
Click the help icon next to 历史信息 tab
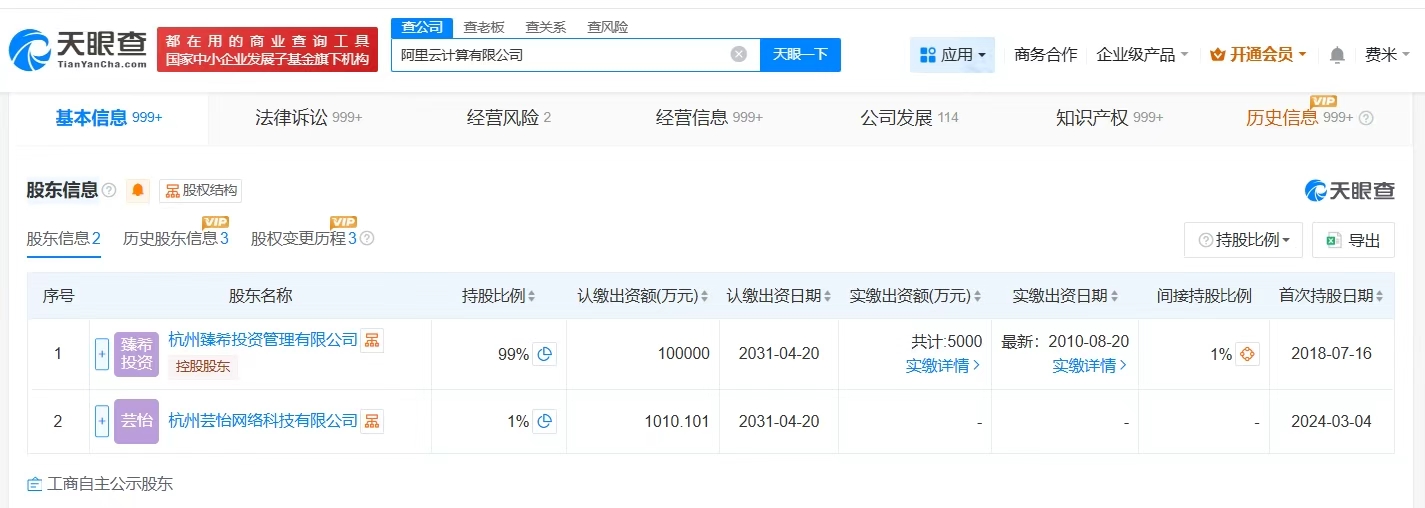pyautogui.click(x=1366, y=118)
